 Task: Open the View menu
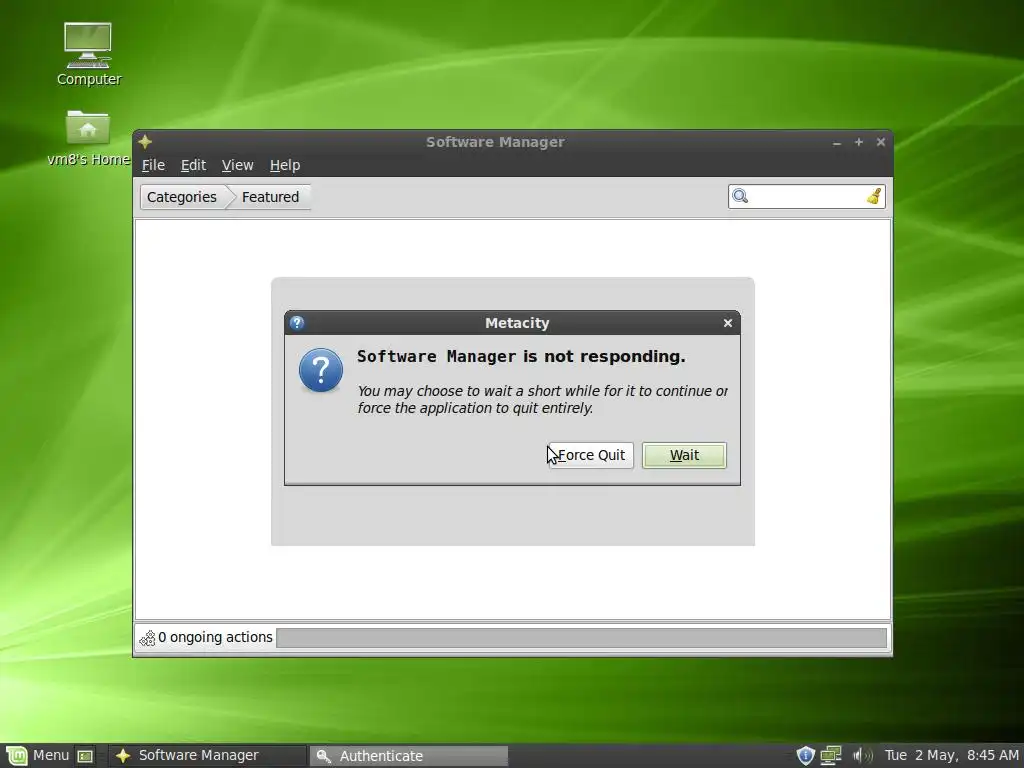click(x=237, y=165)
